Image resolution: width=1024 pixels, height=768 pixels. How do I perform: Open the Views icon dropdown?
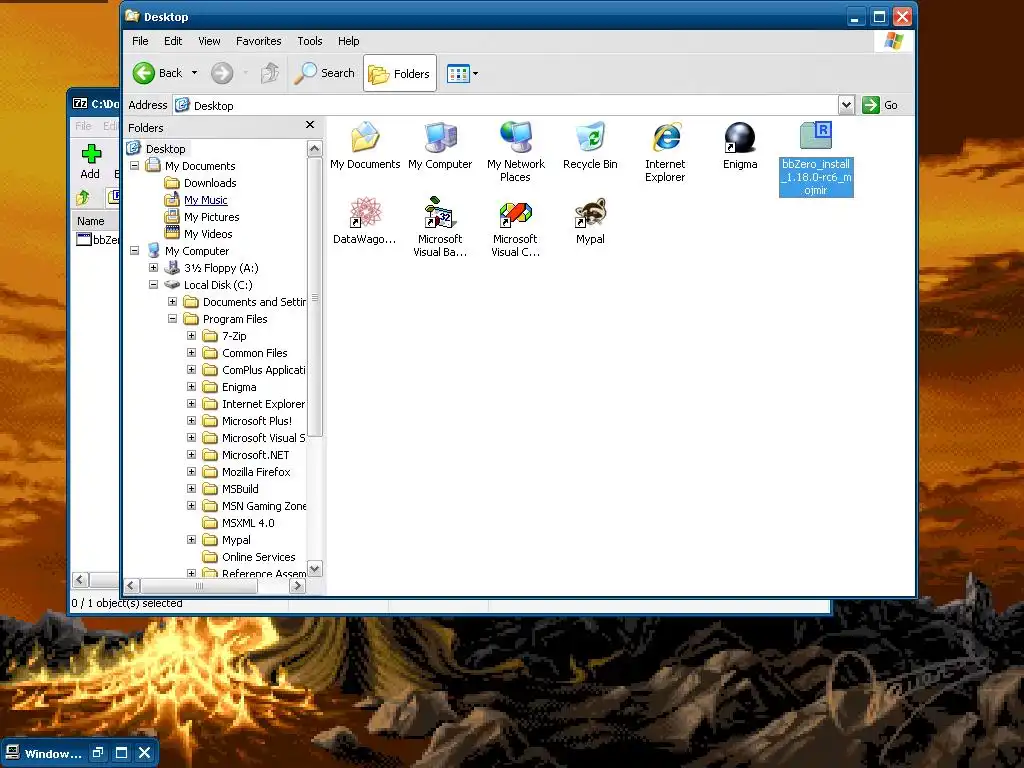462,74
